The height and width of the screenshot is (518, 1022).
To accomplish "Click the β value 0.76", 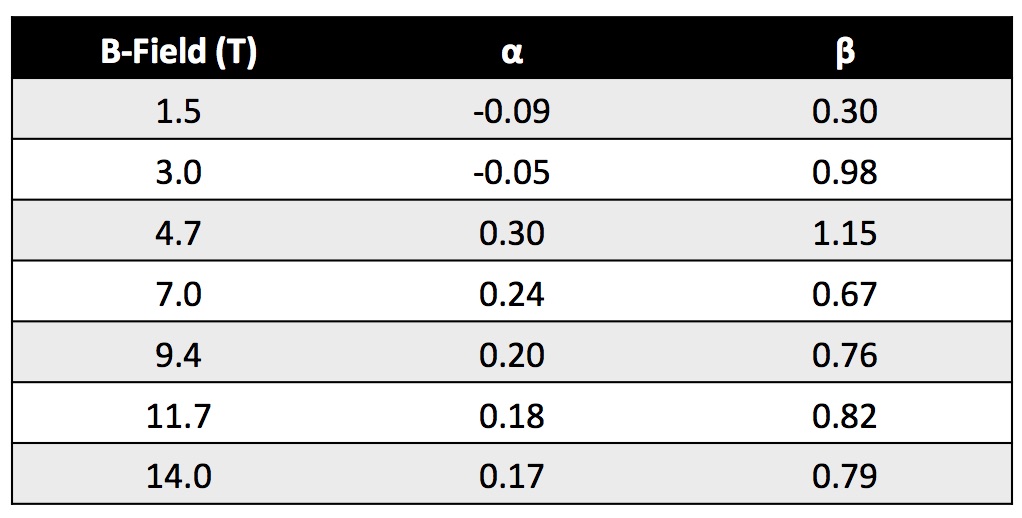I will 844,355.
